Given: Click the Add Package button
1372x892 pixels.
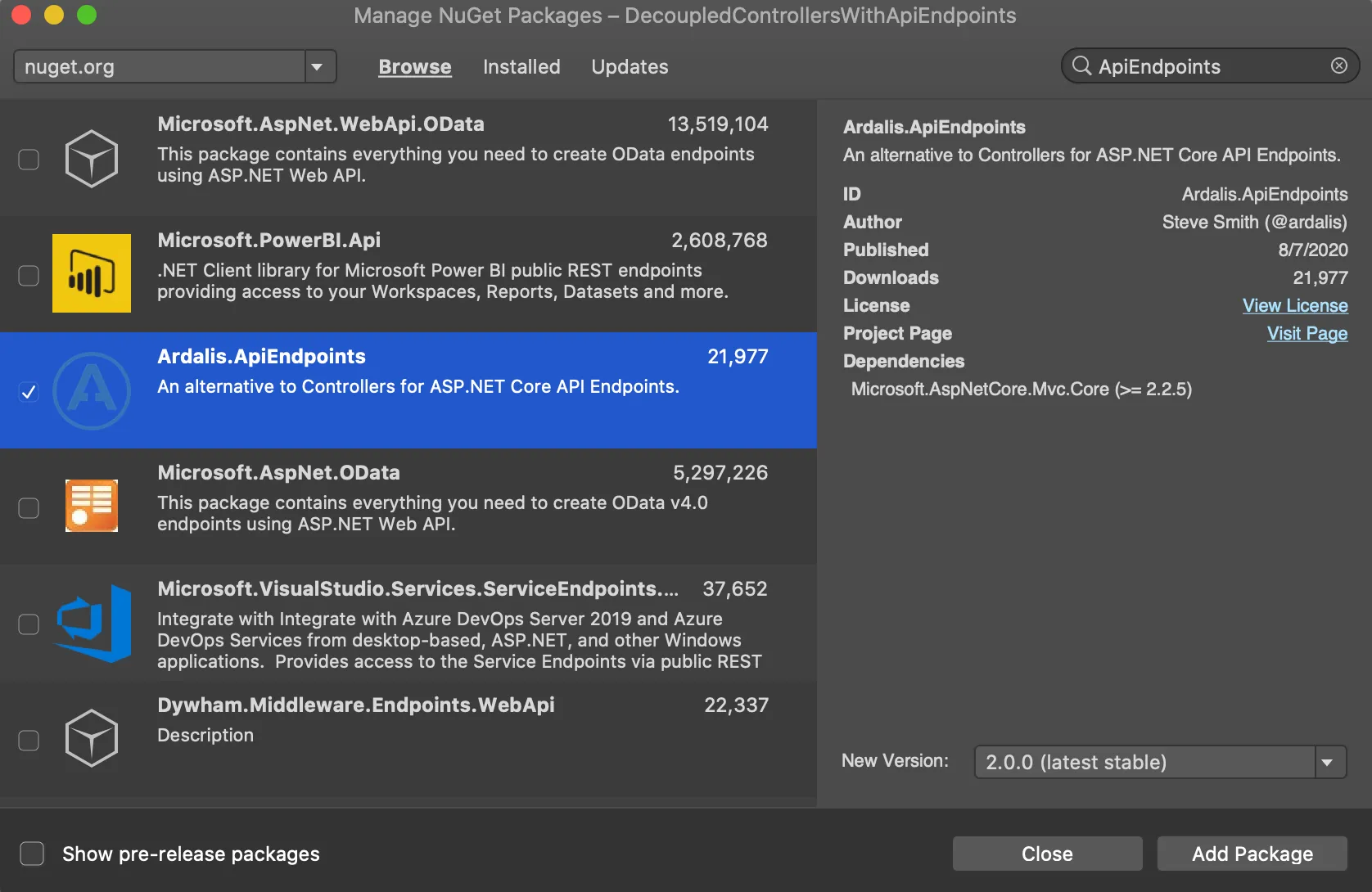Looking at the screenshot, I should (1252, 854).
